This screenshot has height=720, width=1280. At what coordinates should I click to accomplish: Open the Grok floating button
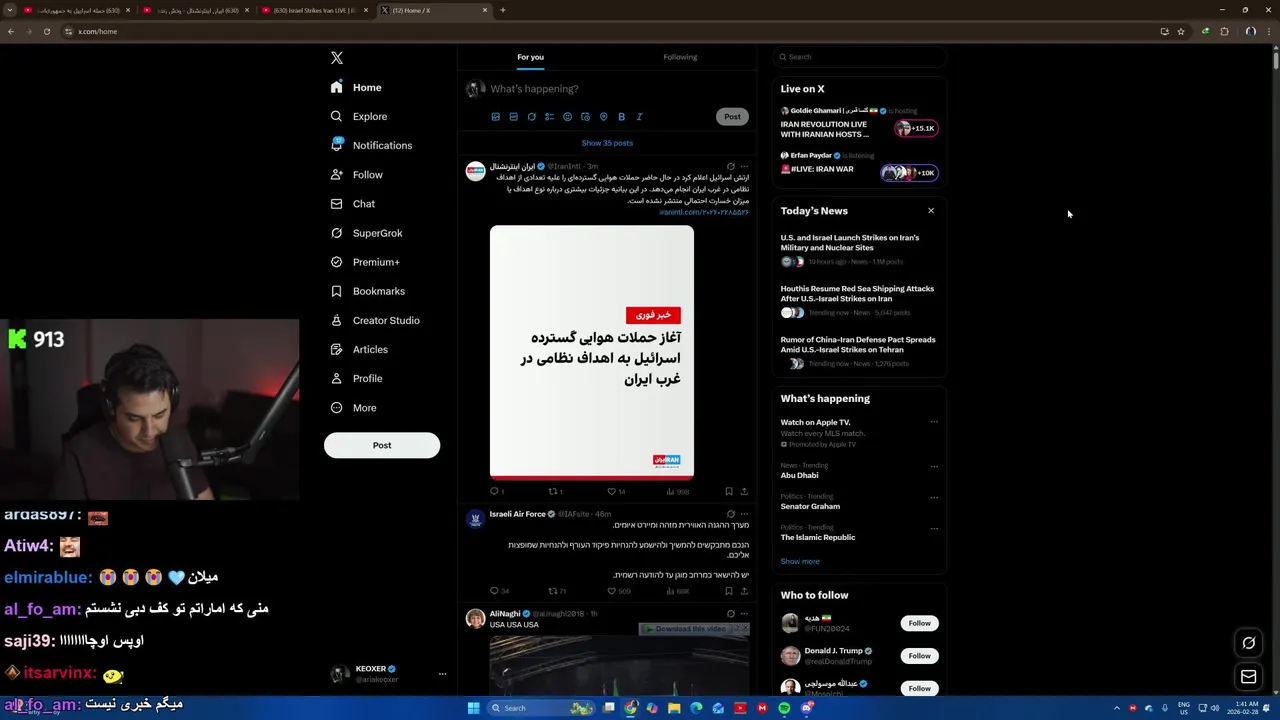[x=1248, y=643]
